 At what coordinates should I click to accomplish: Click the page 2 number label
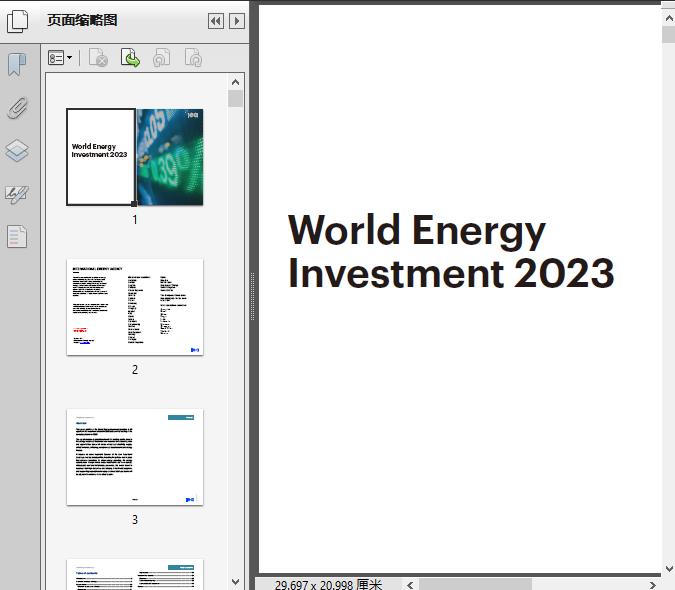[135, 370]
